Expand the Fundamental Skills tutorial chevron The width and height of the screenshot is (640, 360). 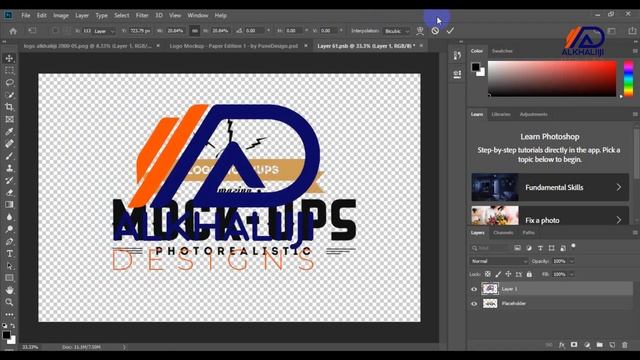pos(619,187)
